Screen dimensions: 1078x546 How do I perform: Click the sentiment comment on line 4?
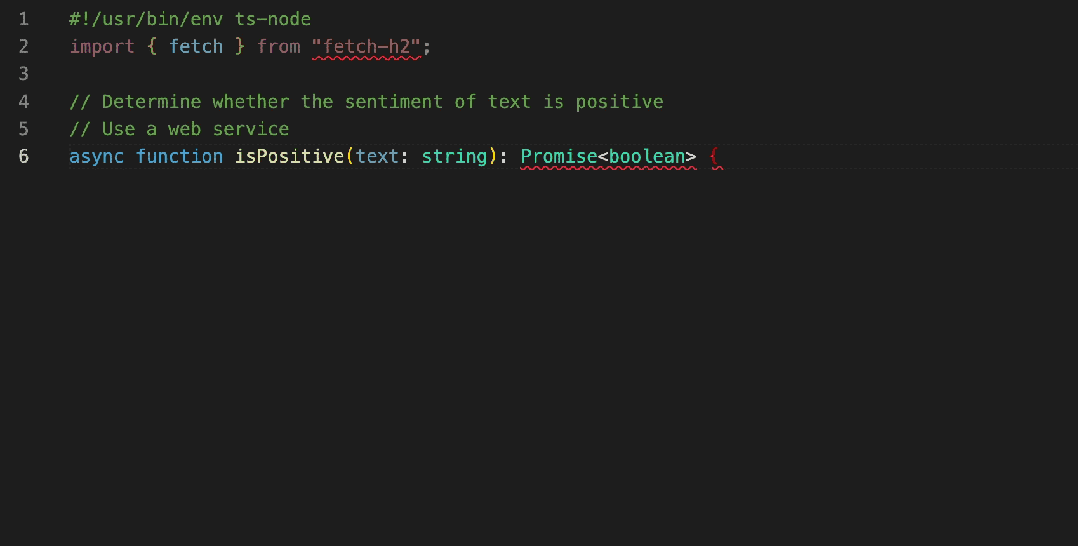(366, 101)
